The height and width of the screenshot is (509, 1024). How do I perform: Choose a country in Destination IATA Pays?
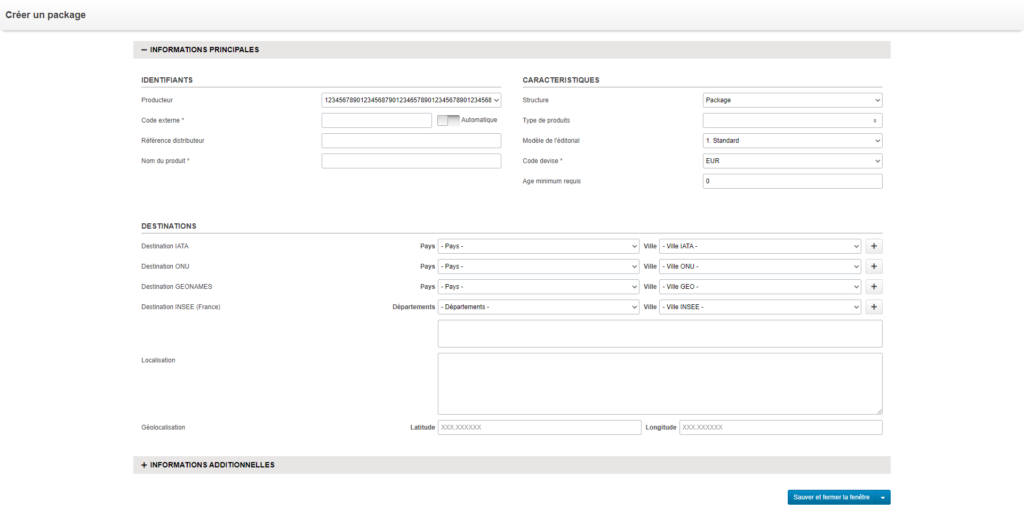click(538, 246)
